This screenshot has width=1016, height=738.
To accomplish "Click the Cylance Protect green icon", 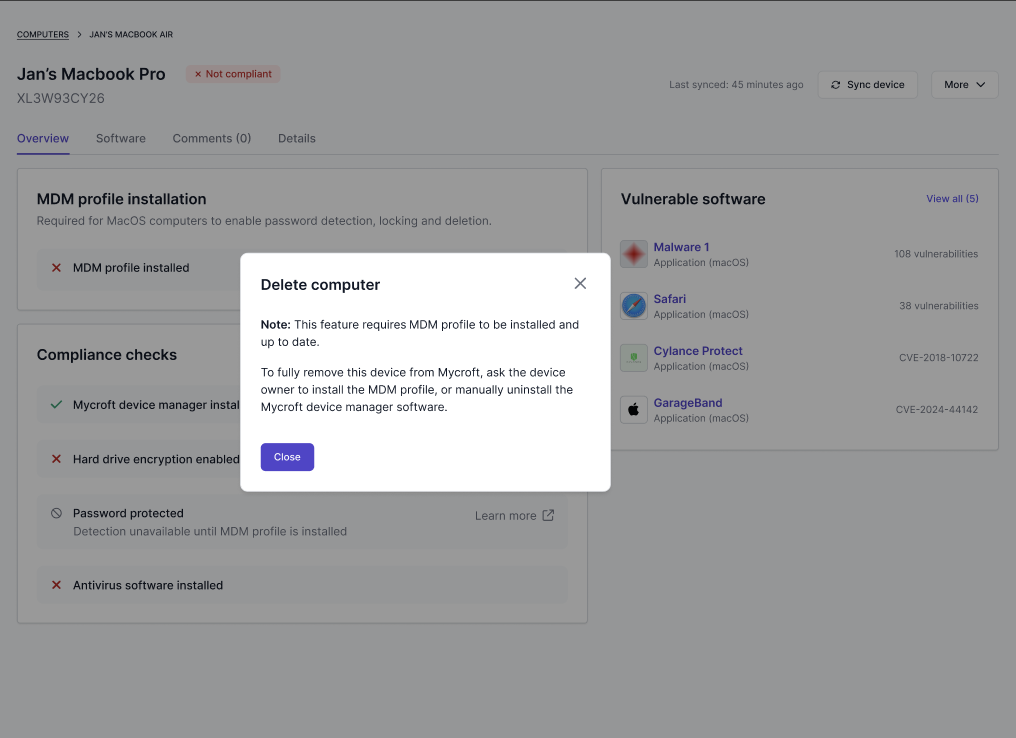I will [x=634, y=358].
